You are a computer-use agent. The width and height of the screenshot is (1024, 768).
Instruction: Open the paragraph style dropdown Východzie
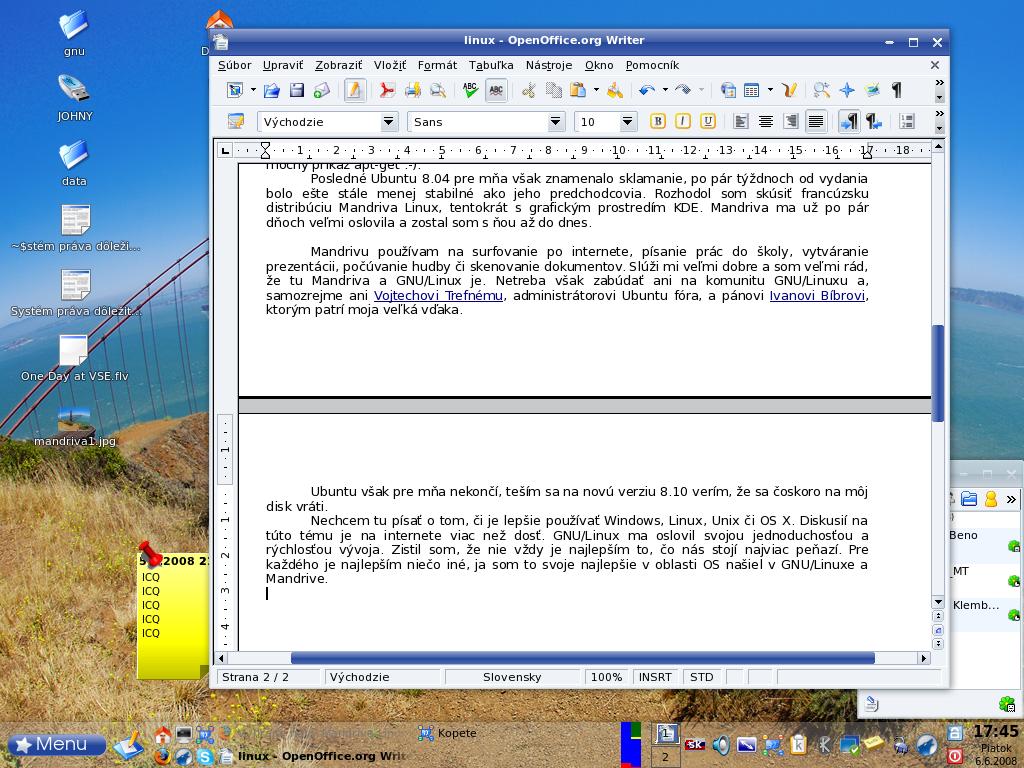click(x=389, y=122)
